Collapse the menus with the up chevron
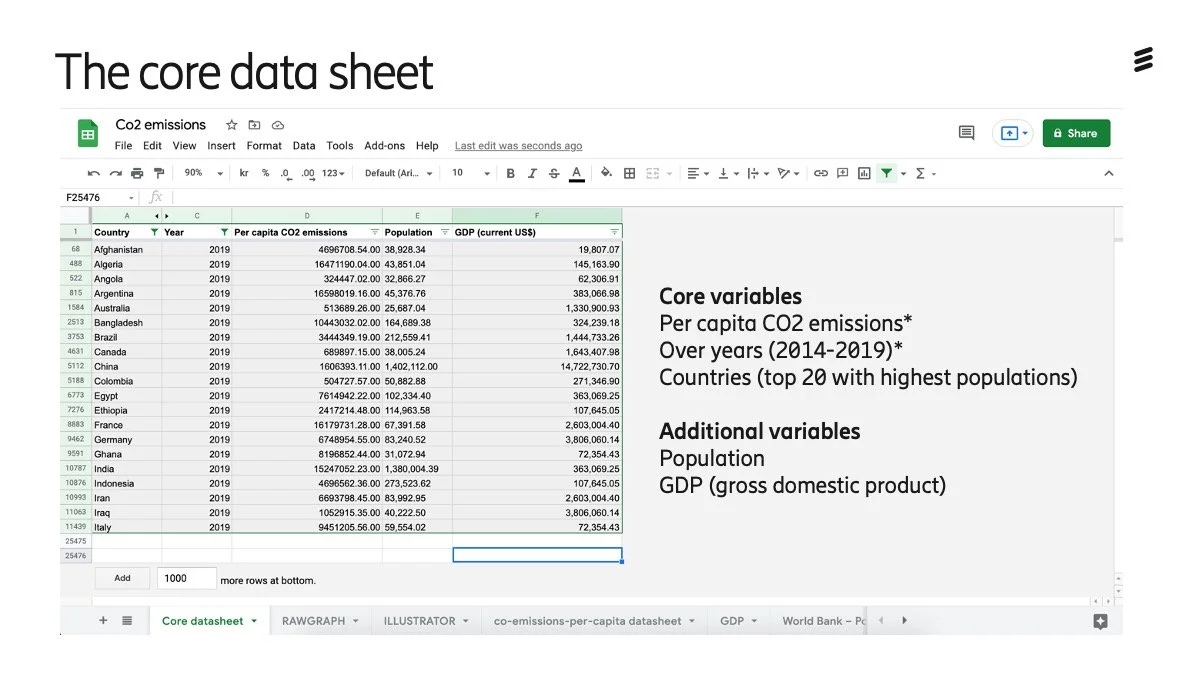This screenshot has width=1200, height=675. 1108,173
